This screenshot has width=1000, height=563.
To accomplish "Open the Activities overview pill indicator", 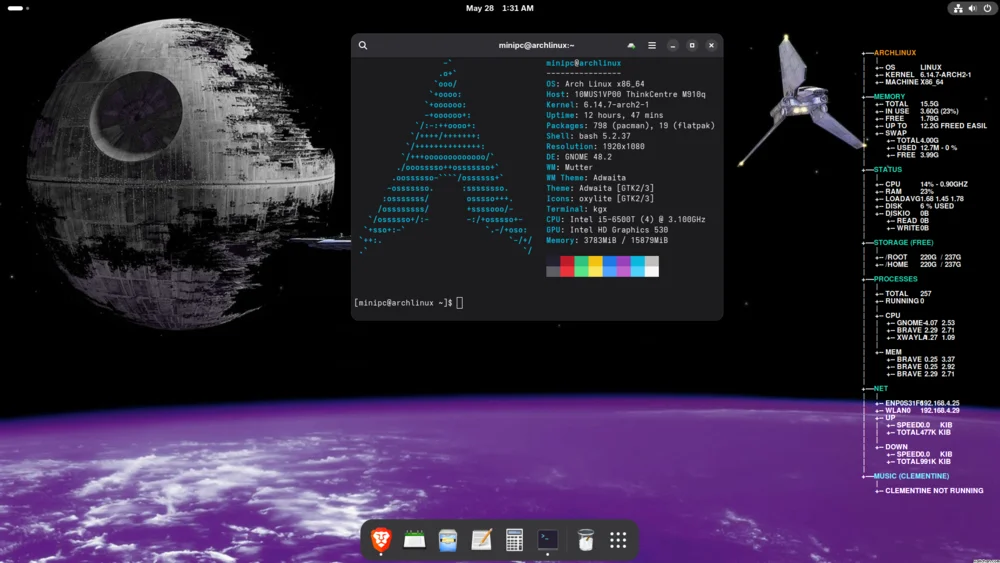I will click(18, 8).
